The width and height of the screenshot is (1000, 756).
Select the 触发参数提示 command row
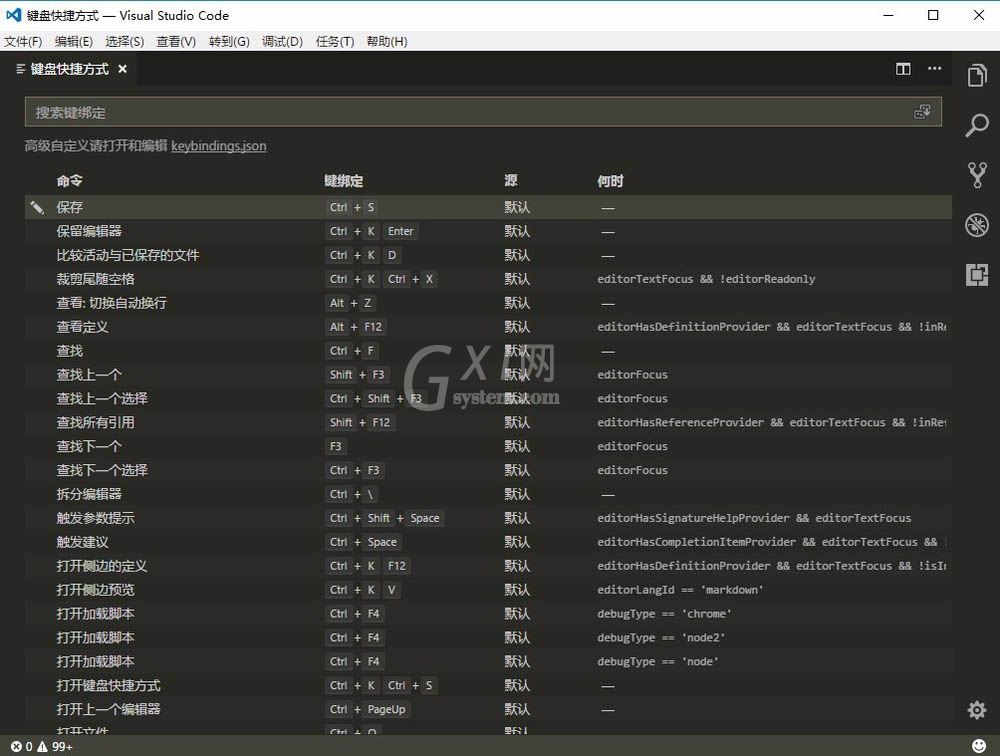488,518
